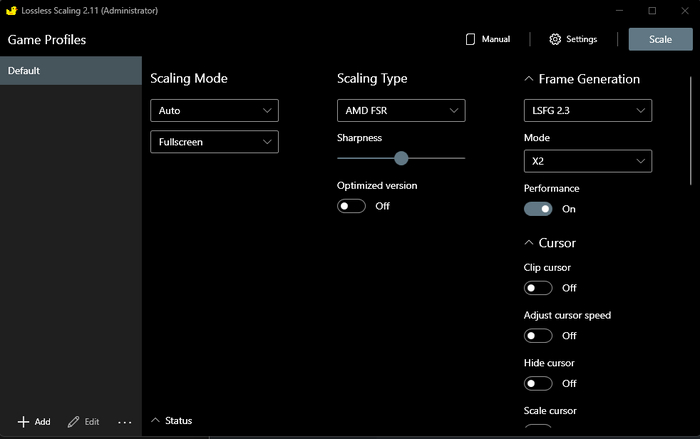The width and height of the screenshot is (700, 439).
Task: Enable Adjust cursor speed switch
Action: pos(538,335)
